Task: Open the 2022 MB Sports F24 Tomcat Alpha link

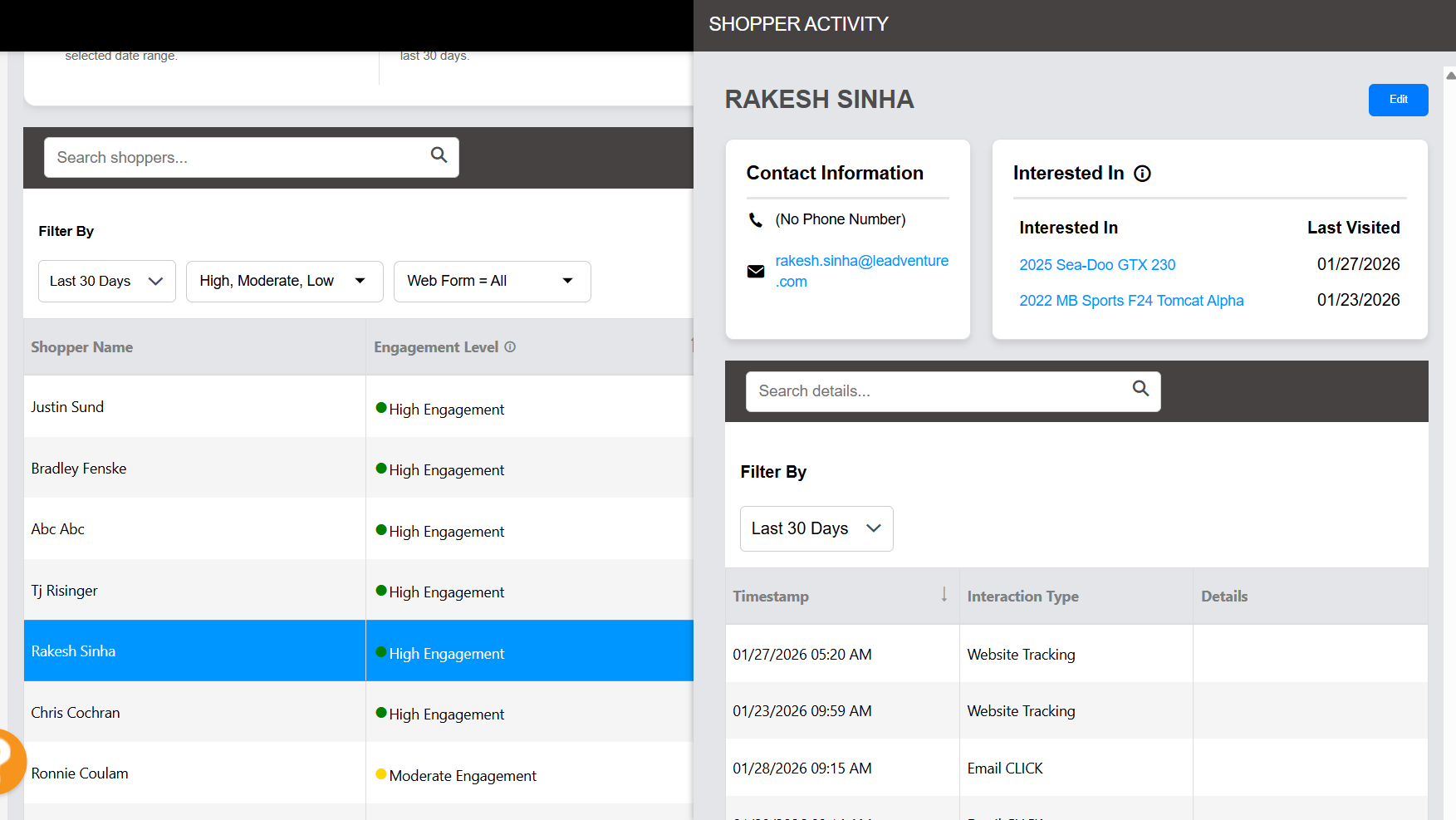Action: click(1131, 301)
